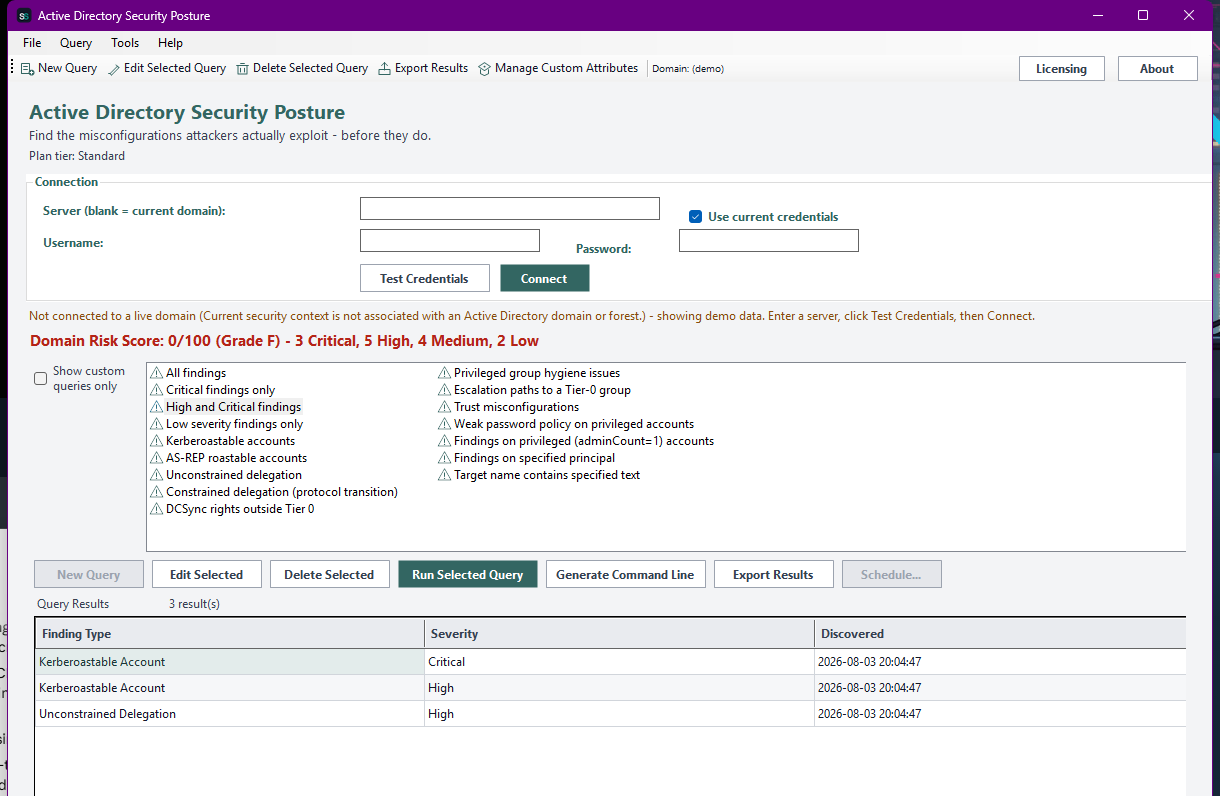Screen dimensions: 1220x796
Task: Click Domain Risk Score summary text
Action: (285, 341)
